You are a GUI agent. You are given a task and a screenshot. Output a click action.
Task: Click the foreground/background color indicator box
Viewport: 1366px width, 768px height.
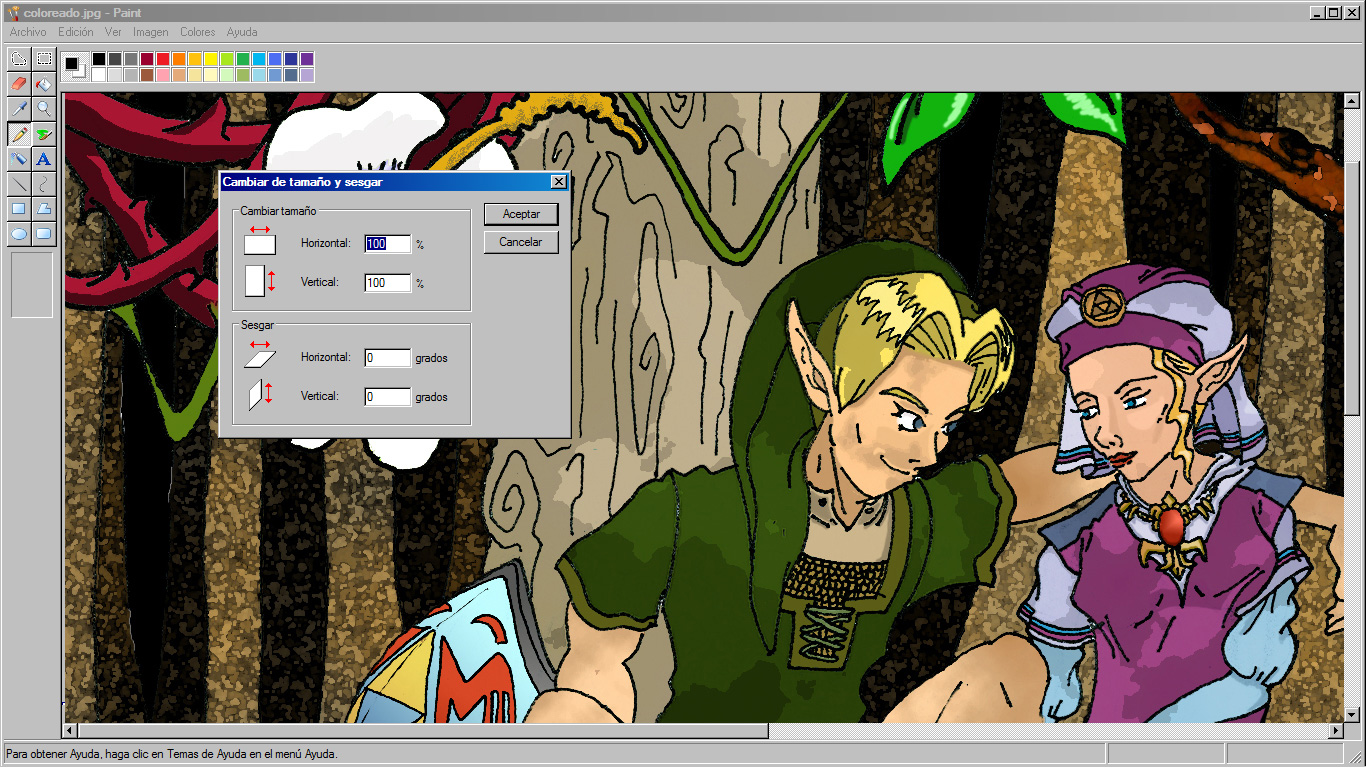coord(75,67)
